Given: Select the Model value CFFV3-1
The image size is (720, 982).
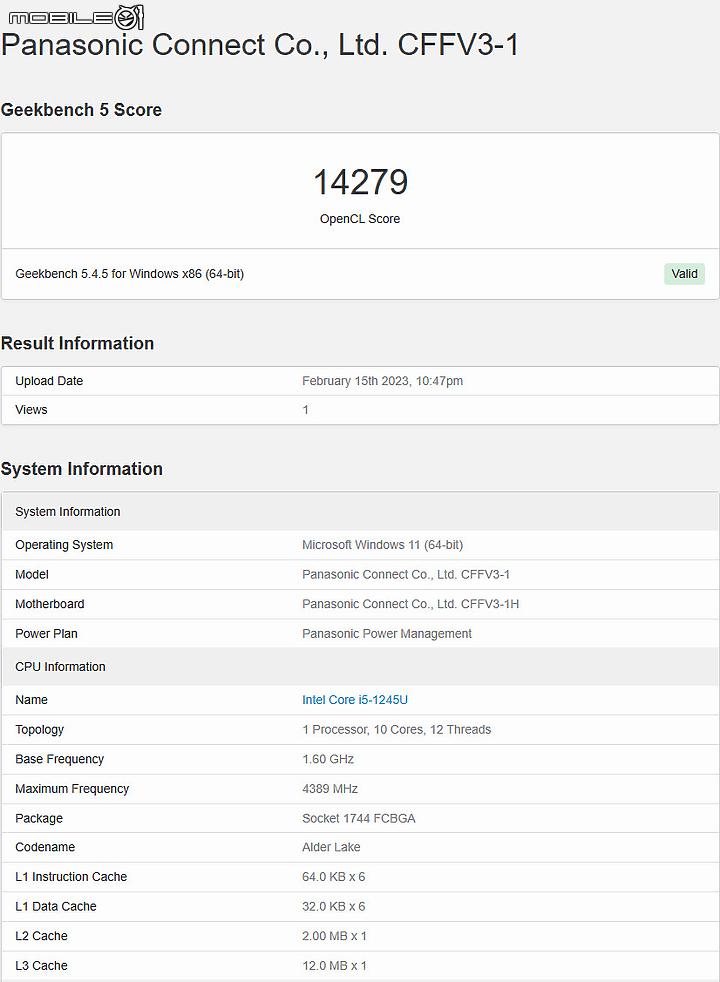Looking at the screenshot, I should click(x=406, y=574).
